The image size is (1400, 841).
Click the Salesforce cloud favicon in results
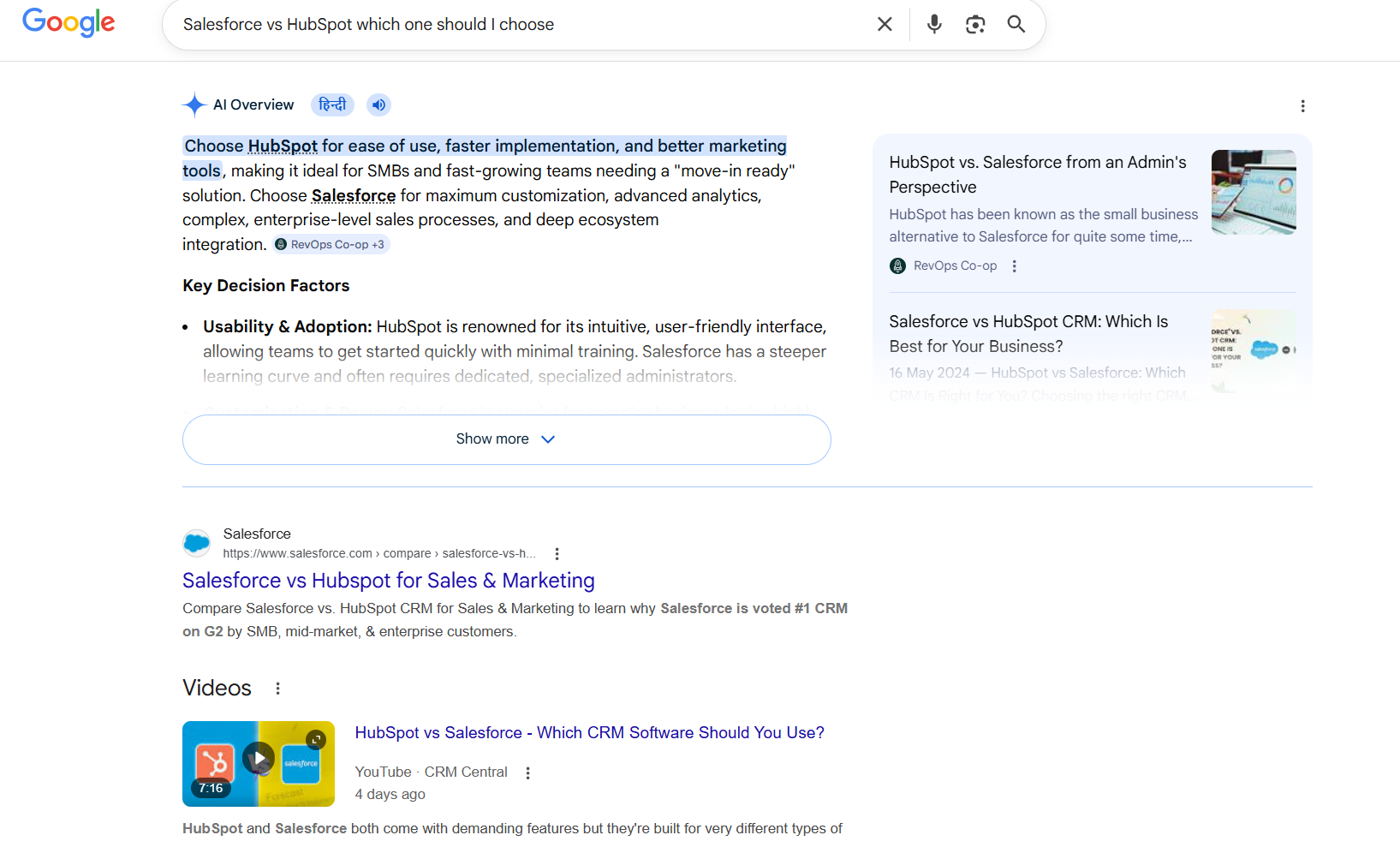tap(197, 542)
